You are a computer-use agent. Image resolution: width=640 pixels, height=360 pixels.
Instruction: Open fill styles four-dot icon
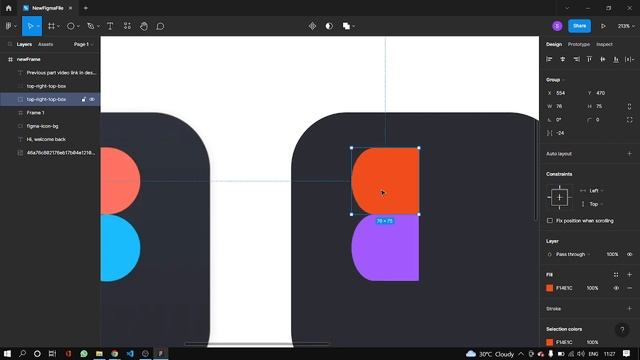point(616,275)
